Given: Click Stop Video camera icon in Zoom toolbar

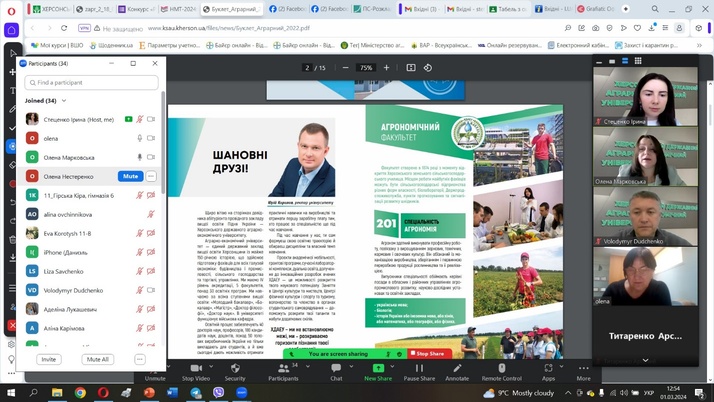Looking at the screenshot, I should 196,368.
